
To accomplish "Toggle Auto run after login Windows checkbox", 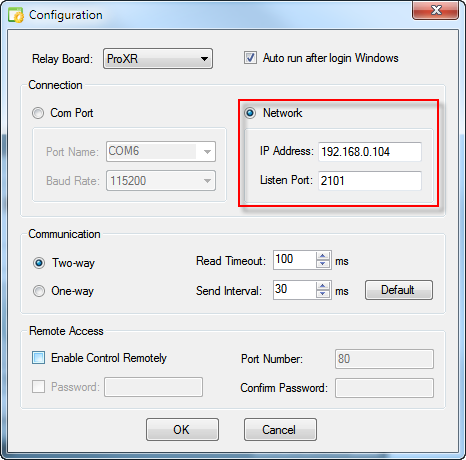I will (250, 58).
